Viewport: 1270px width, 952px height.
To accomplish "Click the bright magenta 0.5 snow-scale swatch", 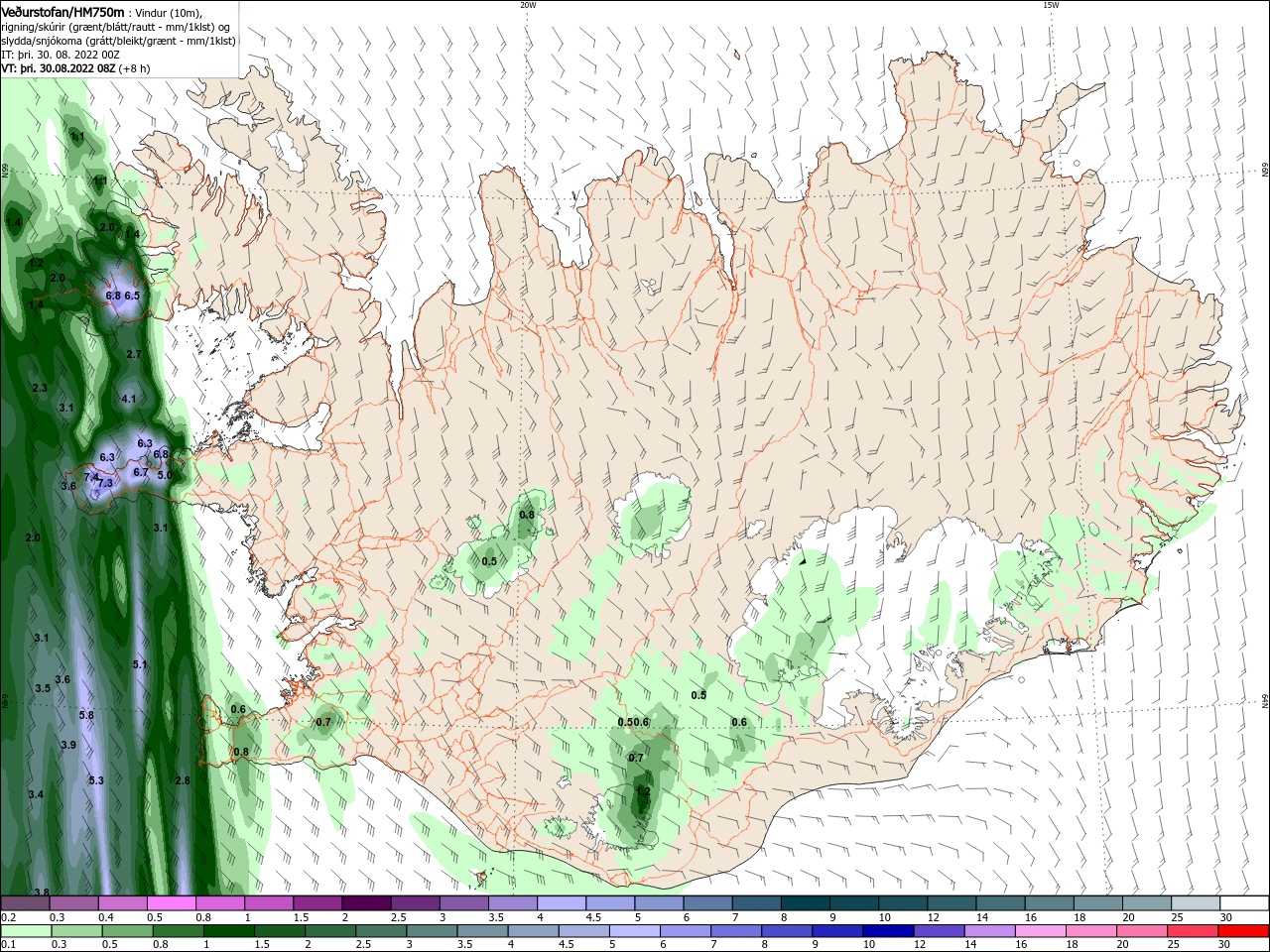I will [x=171, y=903].
